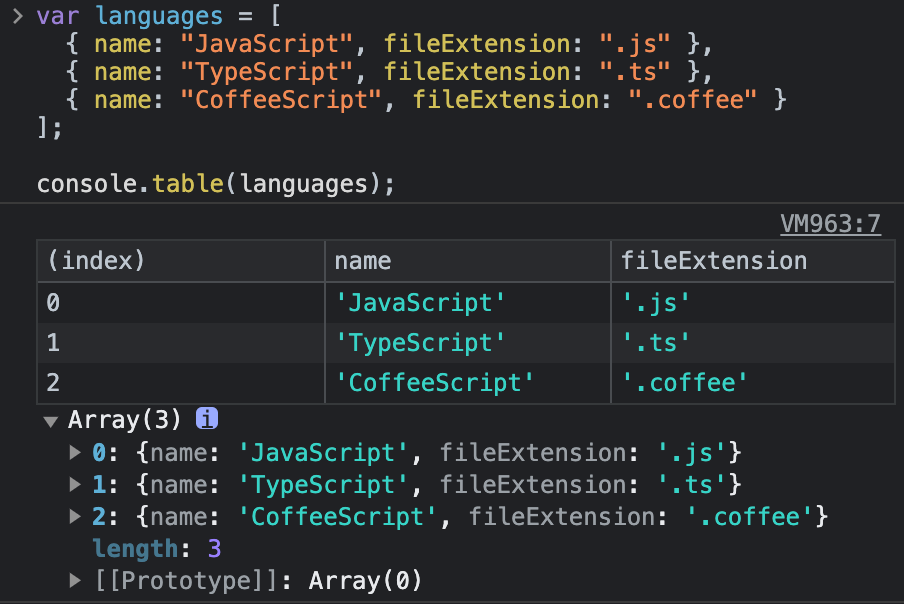
Task: Sort table by the name column header
Action: (468, 261)
